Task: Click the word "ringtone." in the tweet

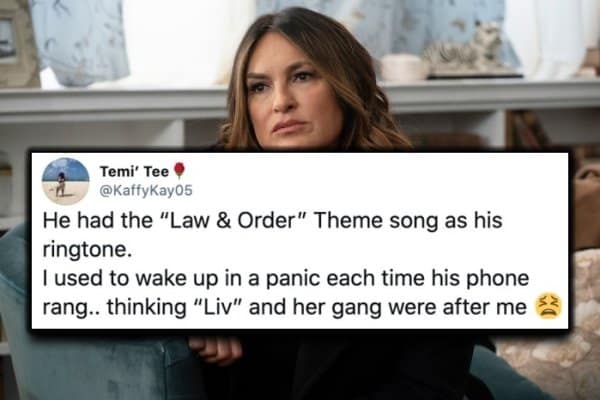Action: point(85,251)
